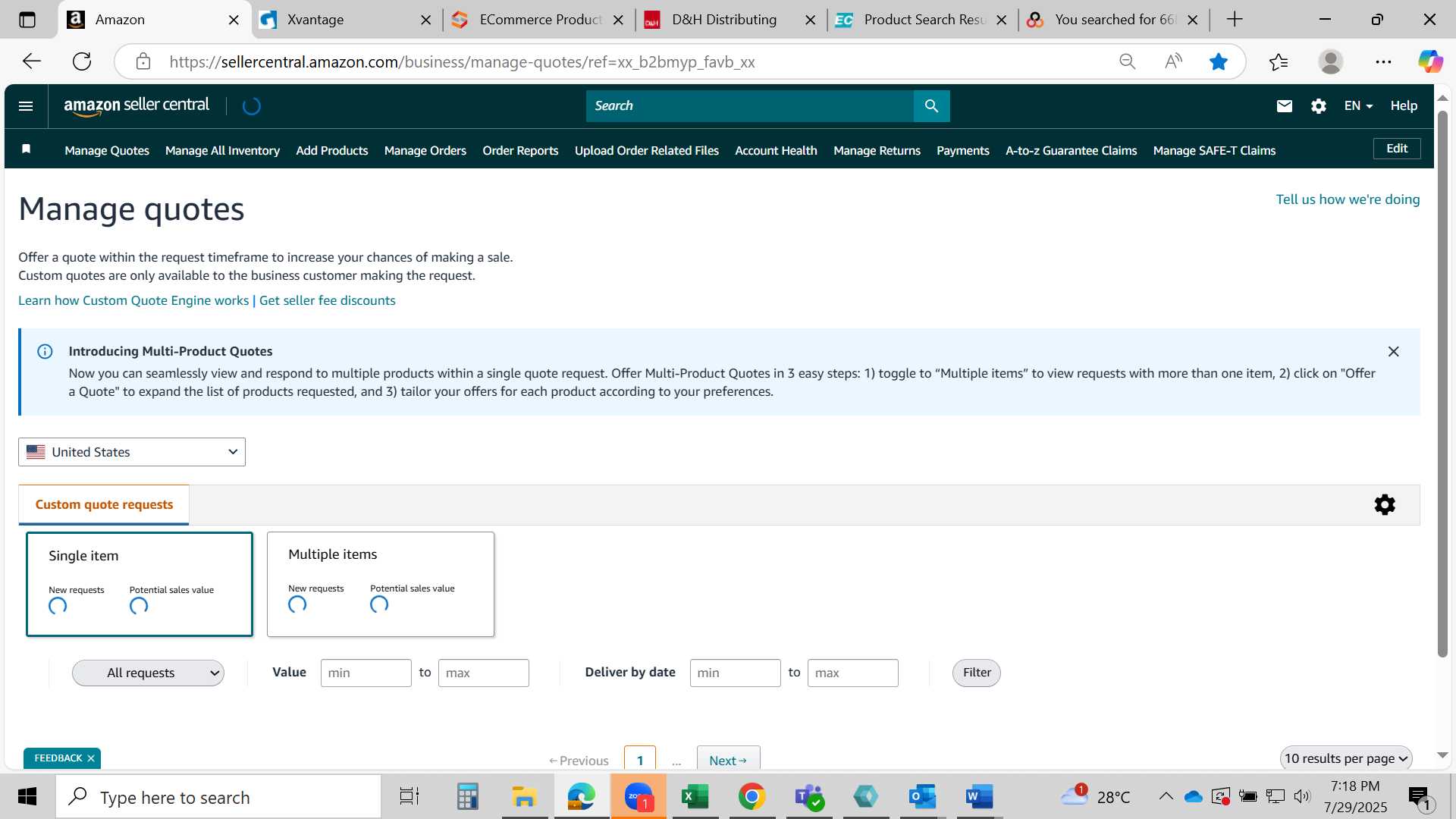The width and height of the screenshot is (1456, 819).
Task: Open the Favorites list icon
Action: 1279,61
